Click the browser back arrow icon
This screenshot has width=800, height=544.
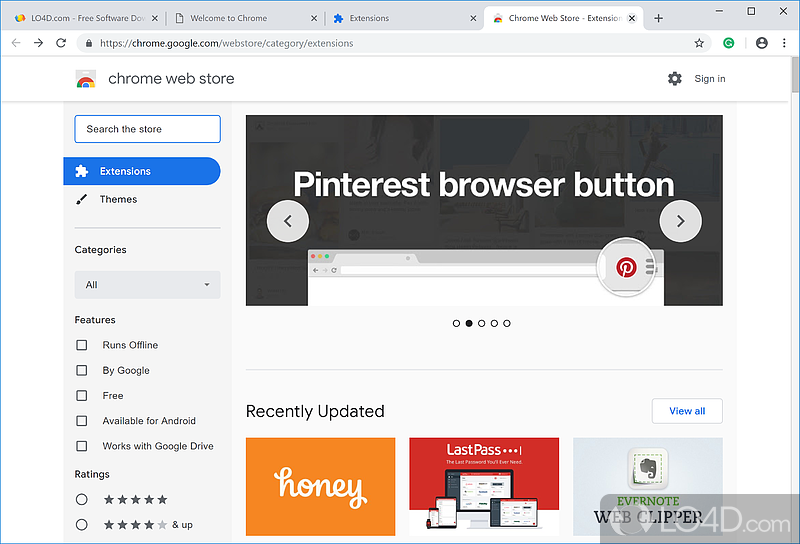(x=15, y=43)
